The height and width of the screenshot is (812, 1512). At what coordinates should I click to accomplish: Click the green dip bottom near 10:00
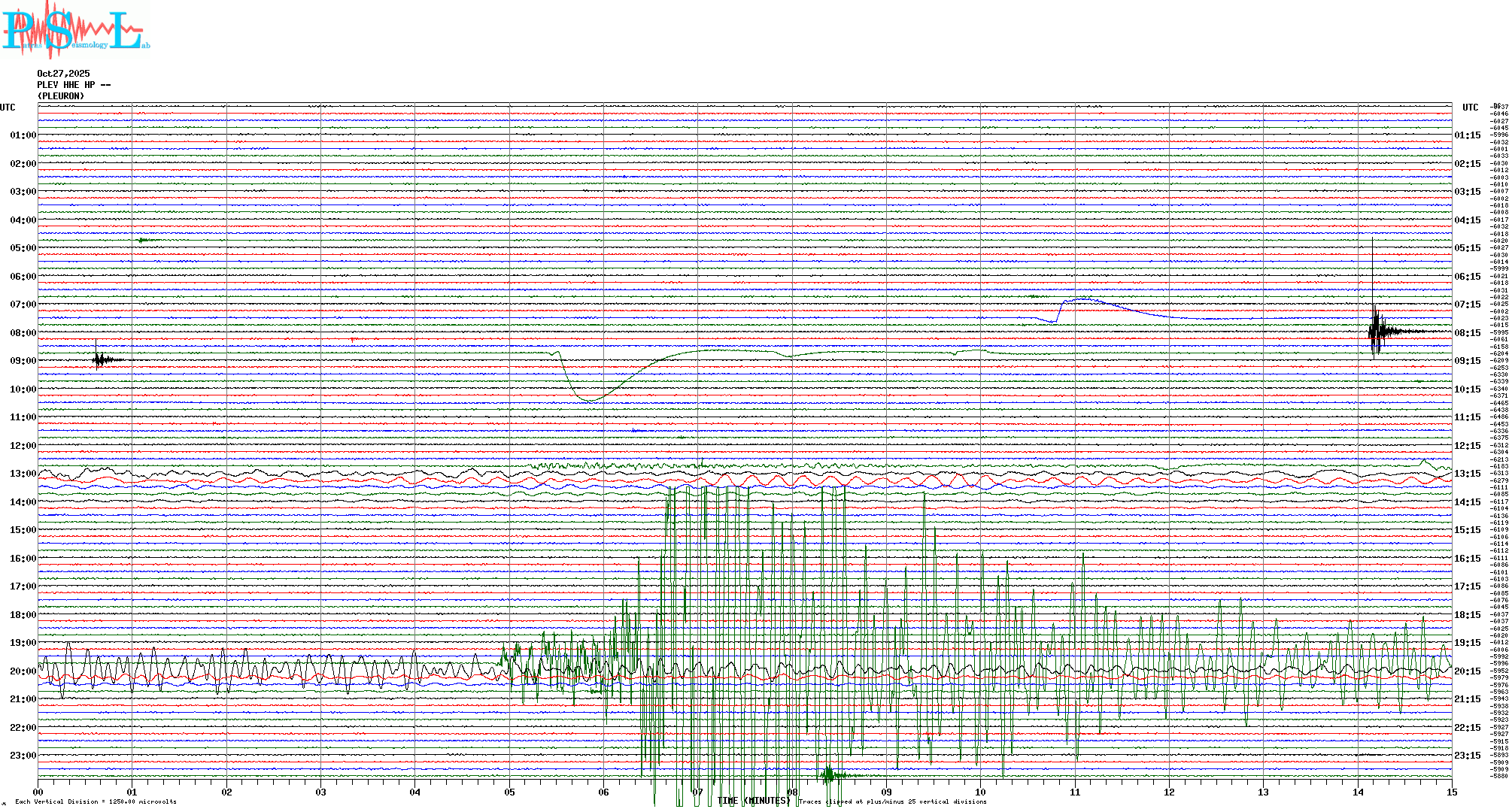[591, 400]
